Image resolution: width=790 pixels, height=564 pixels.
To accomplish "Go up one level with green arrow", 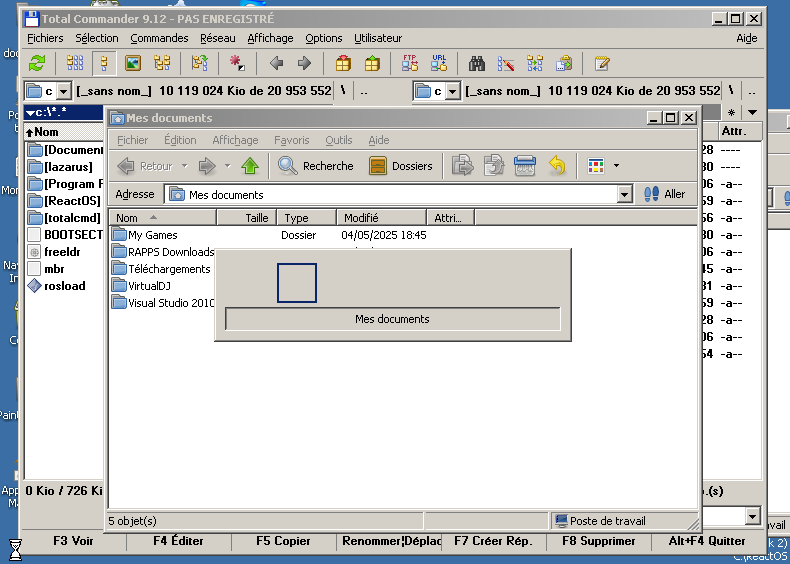I will (x=250, y=166).
